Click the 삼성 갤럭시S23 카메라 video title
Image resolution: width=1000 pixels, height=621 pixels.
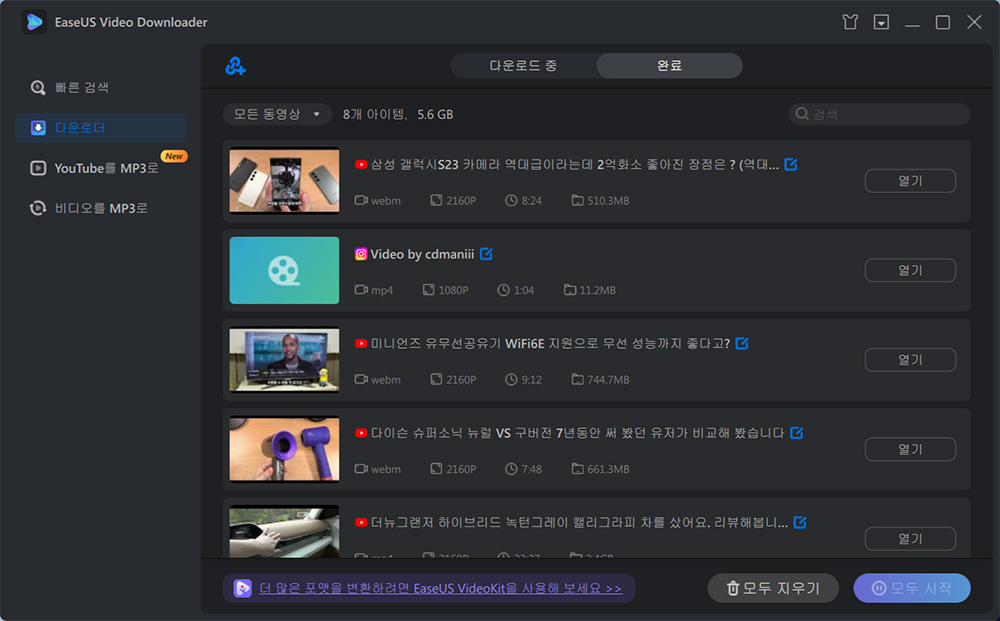click(575, 164)
